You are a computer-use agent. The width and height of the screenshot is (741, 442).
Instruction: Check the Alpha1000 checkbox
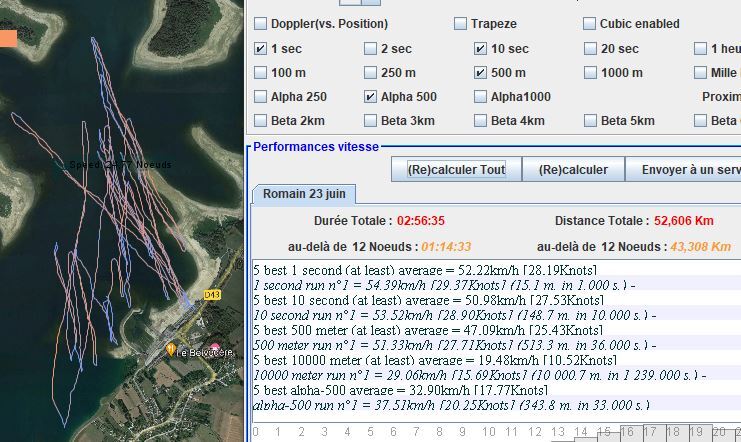click(480, 96)
